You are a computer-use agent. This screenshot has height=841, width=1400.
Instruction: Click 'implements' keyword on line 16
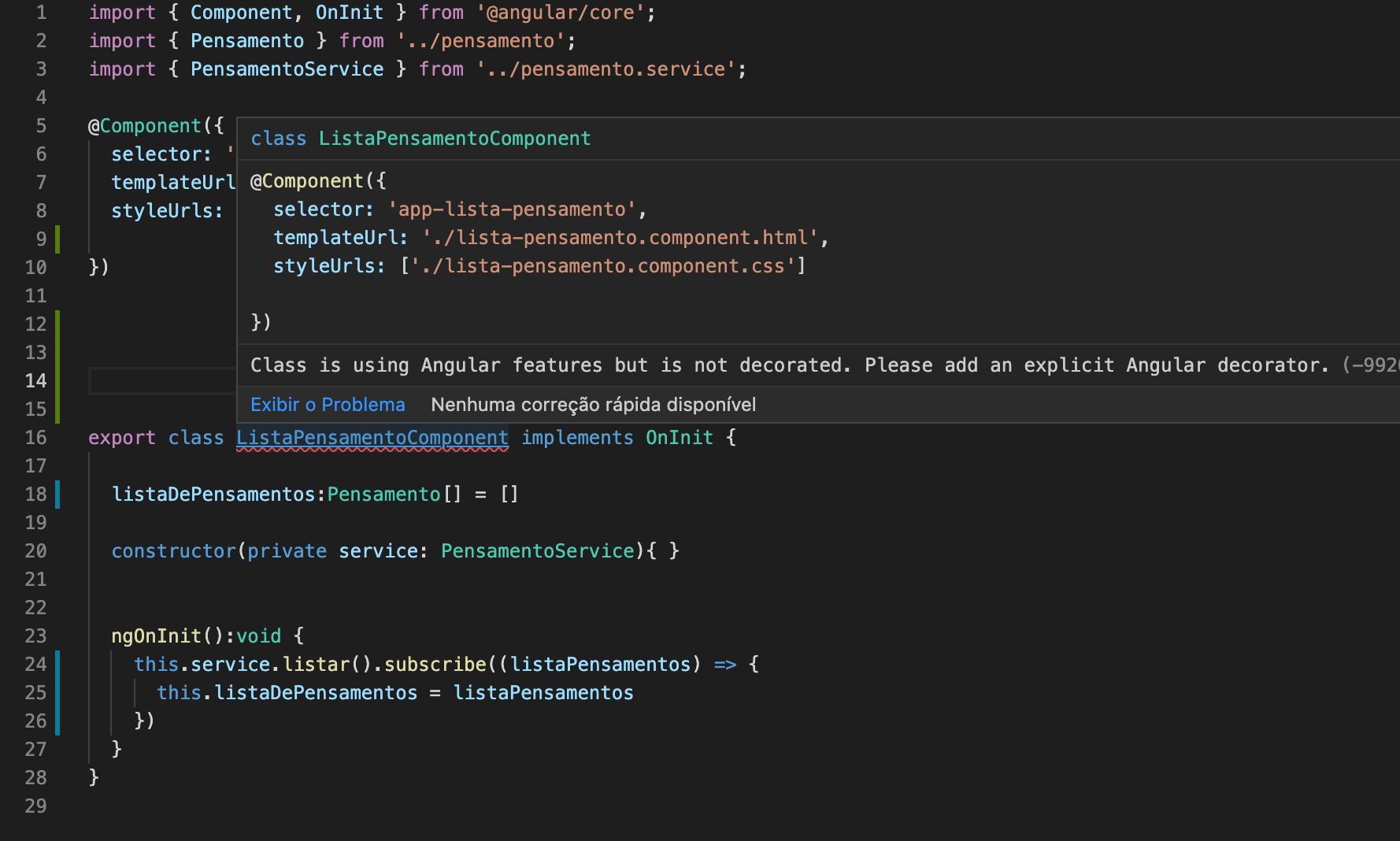pos(577,438)
